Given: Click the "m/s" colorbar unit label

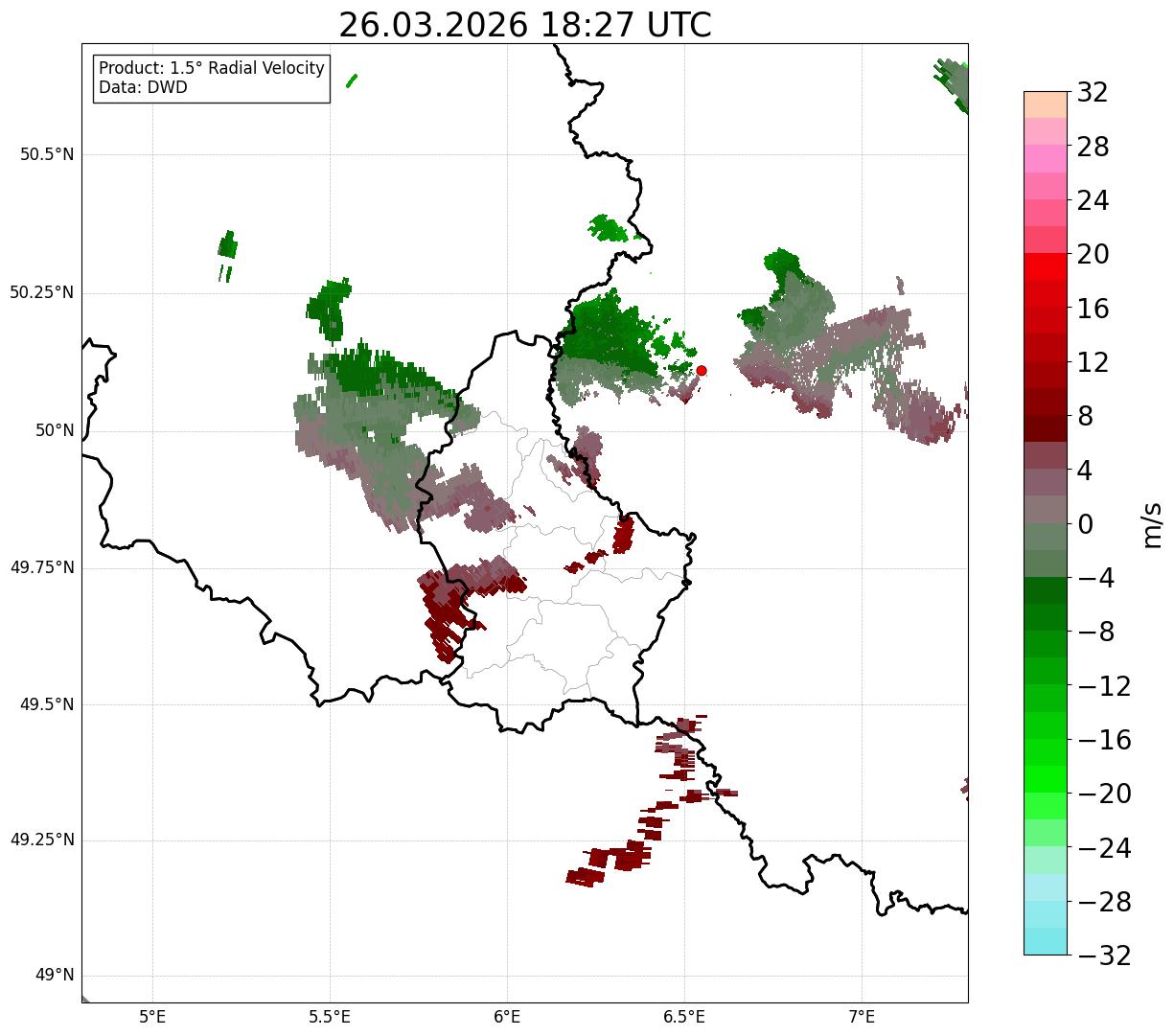Looking at the screenshot, I should pyautogui.click(x=1152, y=524).
